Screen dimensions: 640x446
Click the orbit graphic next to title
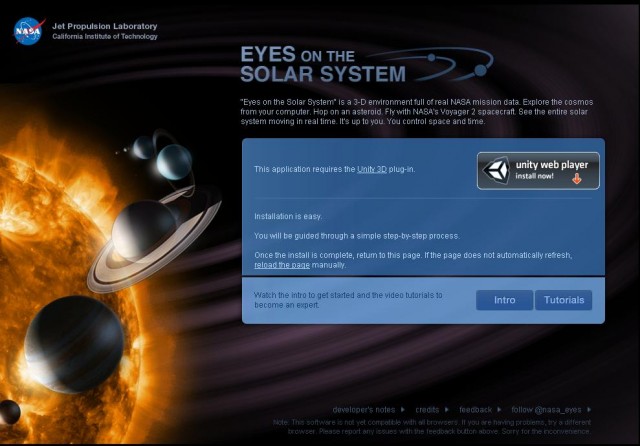(433, 64)
